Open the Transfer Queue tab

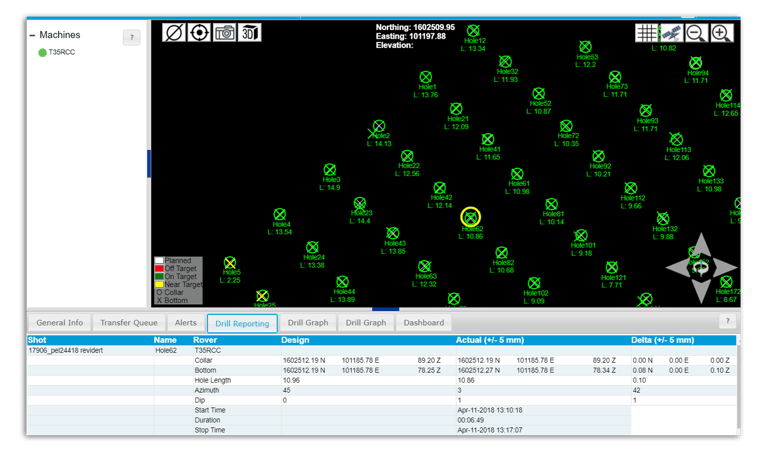[129, 323]
